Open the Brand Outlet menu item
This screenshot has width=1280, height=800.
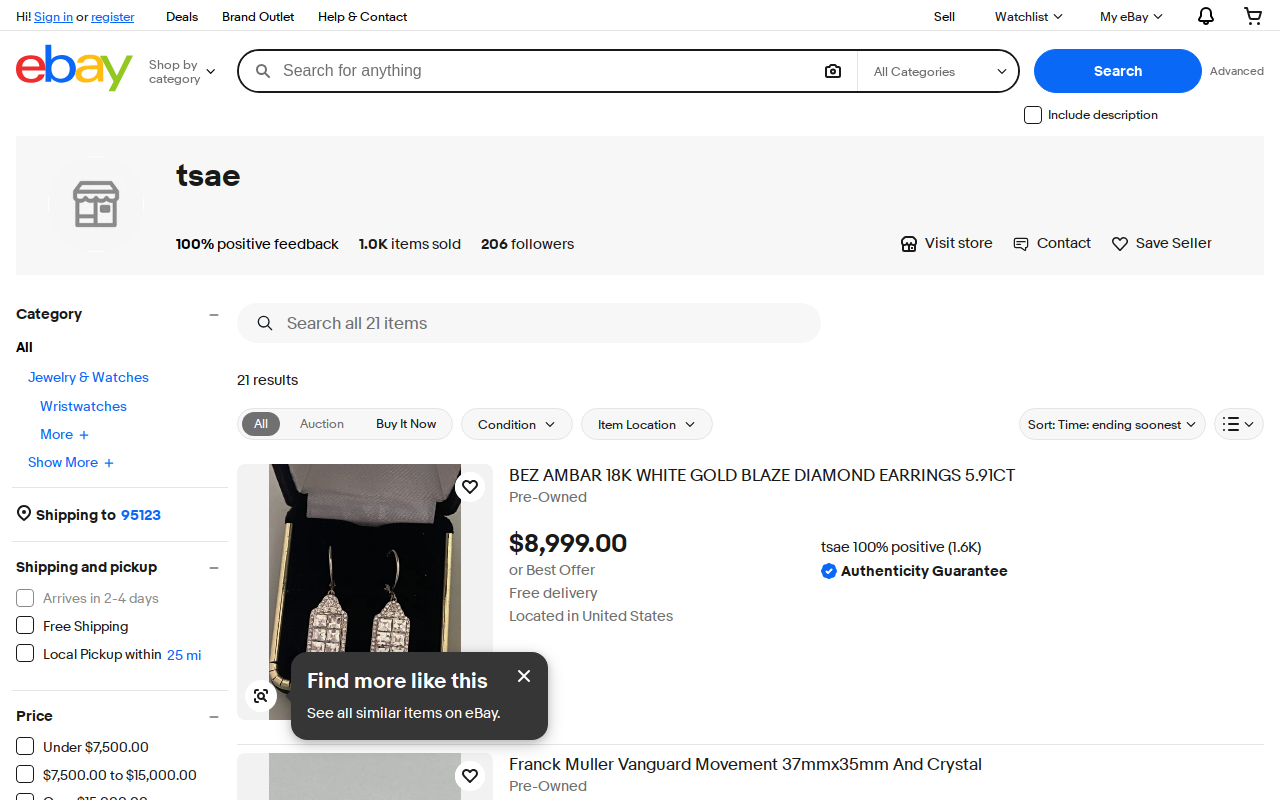(258, 17)
